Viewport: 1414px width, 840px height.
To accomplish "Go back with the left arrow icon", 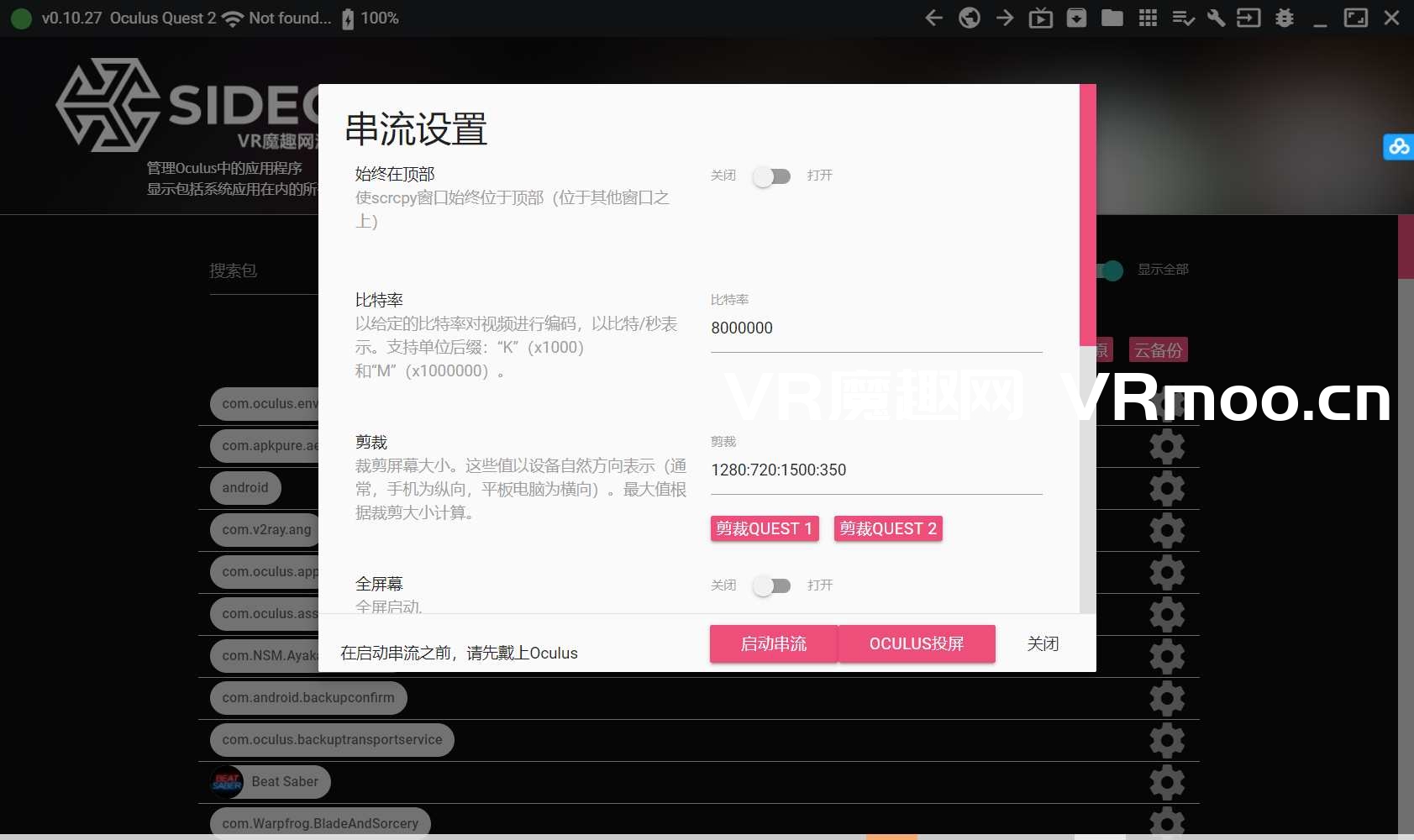I will (x=933, y=18).
